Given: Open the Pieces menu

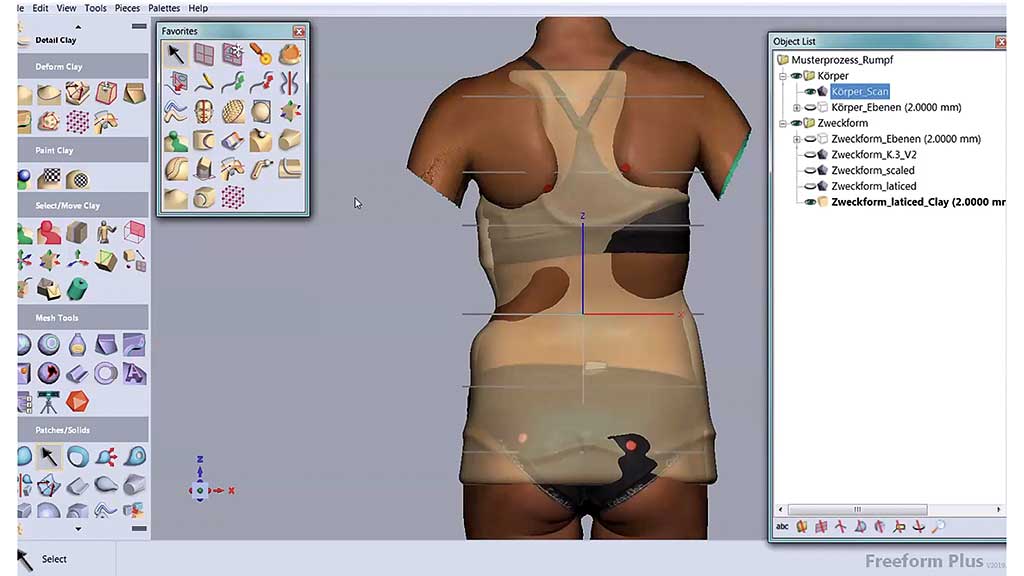Looking at the screenshot, I should pos(127,8).
